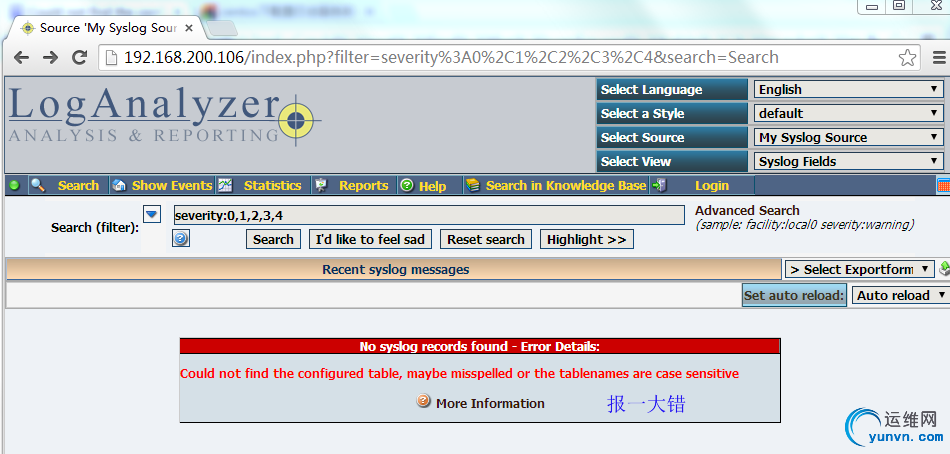Open the Help menu item
Screen dimensions: 950x454
[432, 186]
